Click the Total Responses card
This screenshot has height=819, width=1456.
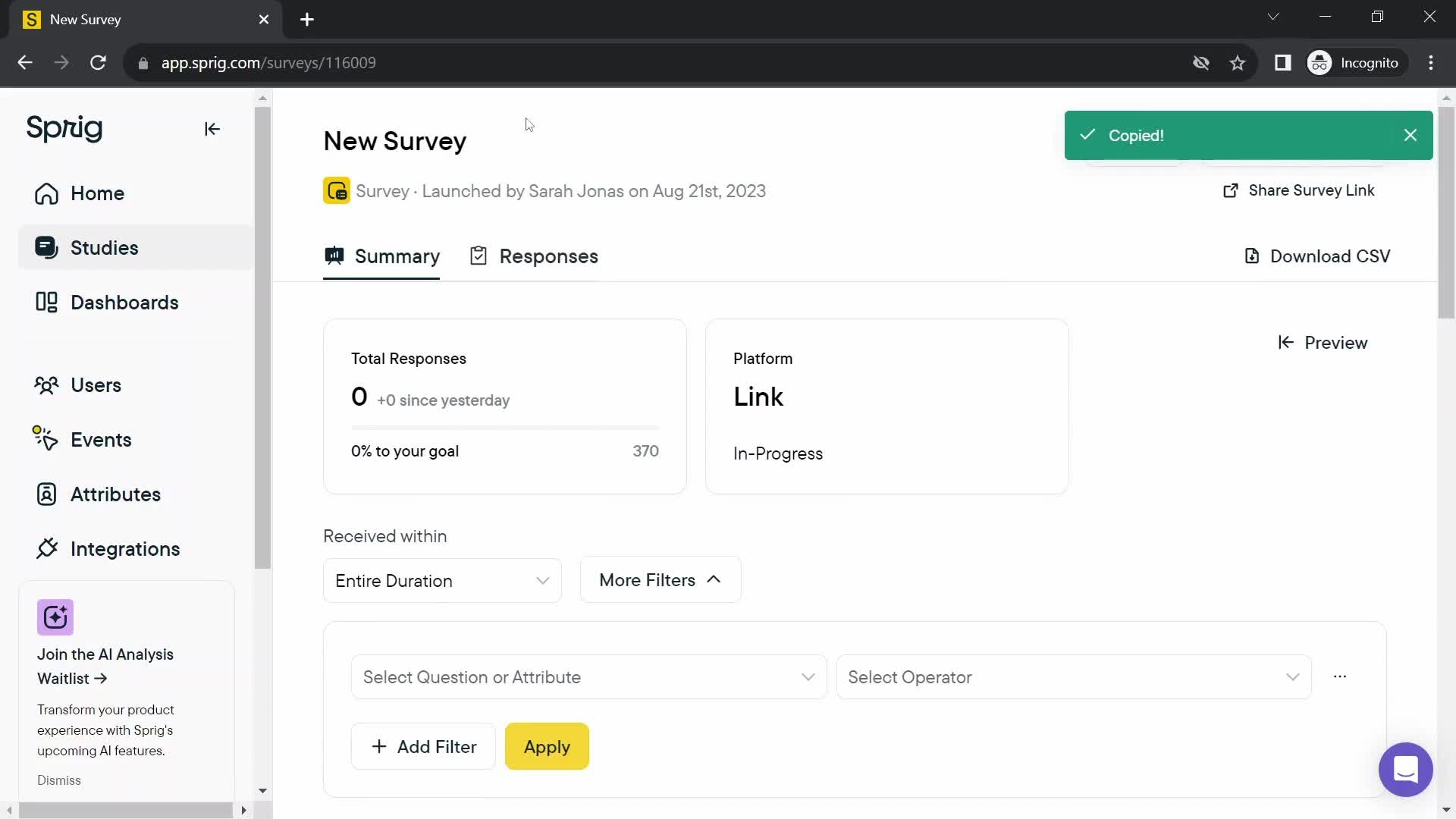tap(505, 406)
